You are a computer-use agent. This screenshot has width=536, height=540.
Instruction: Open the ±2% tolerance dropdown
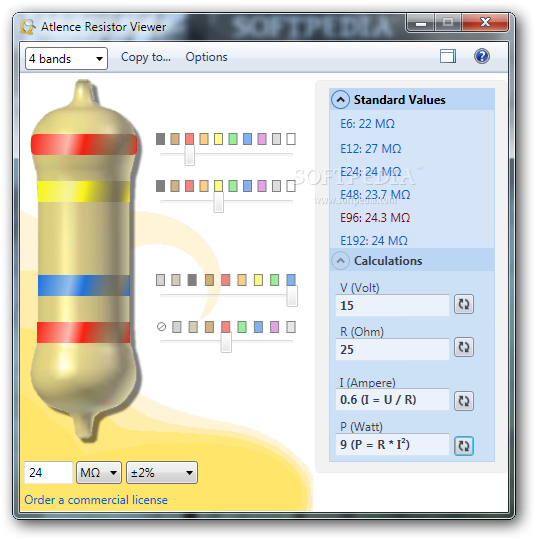[x=162, y=472]
